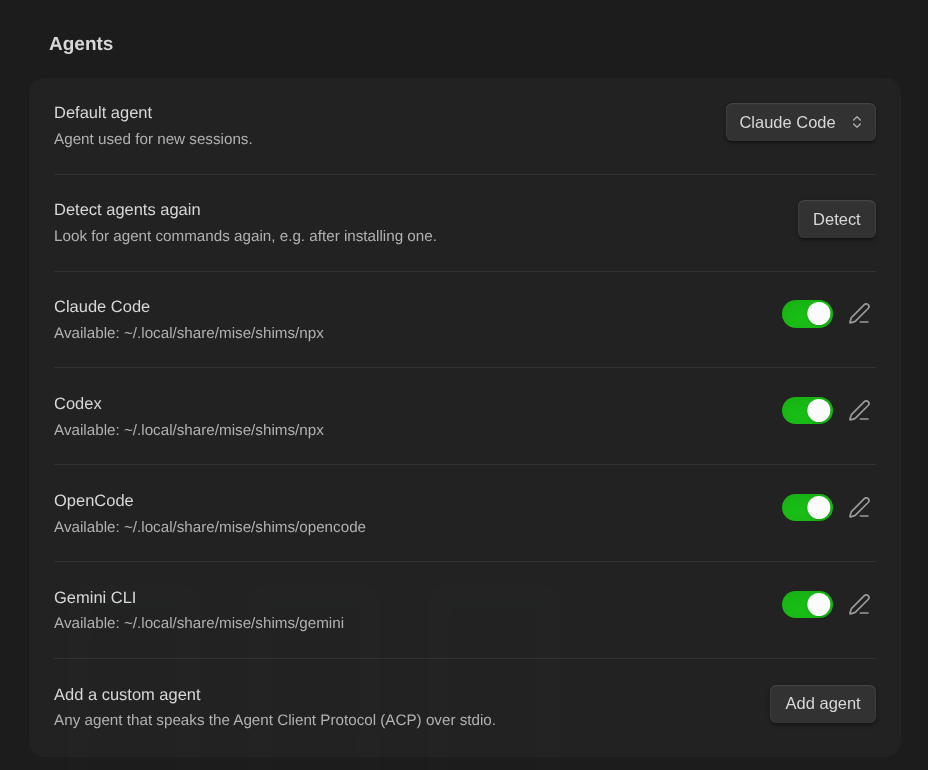Open the Default agent dropdown

pyautogui.click(x=801, y=123)
